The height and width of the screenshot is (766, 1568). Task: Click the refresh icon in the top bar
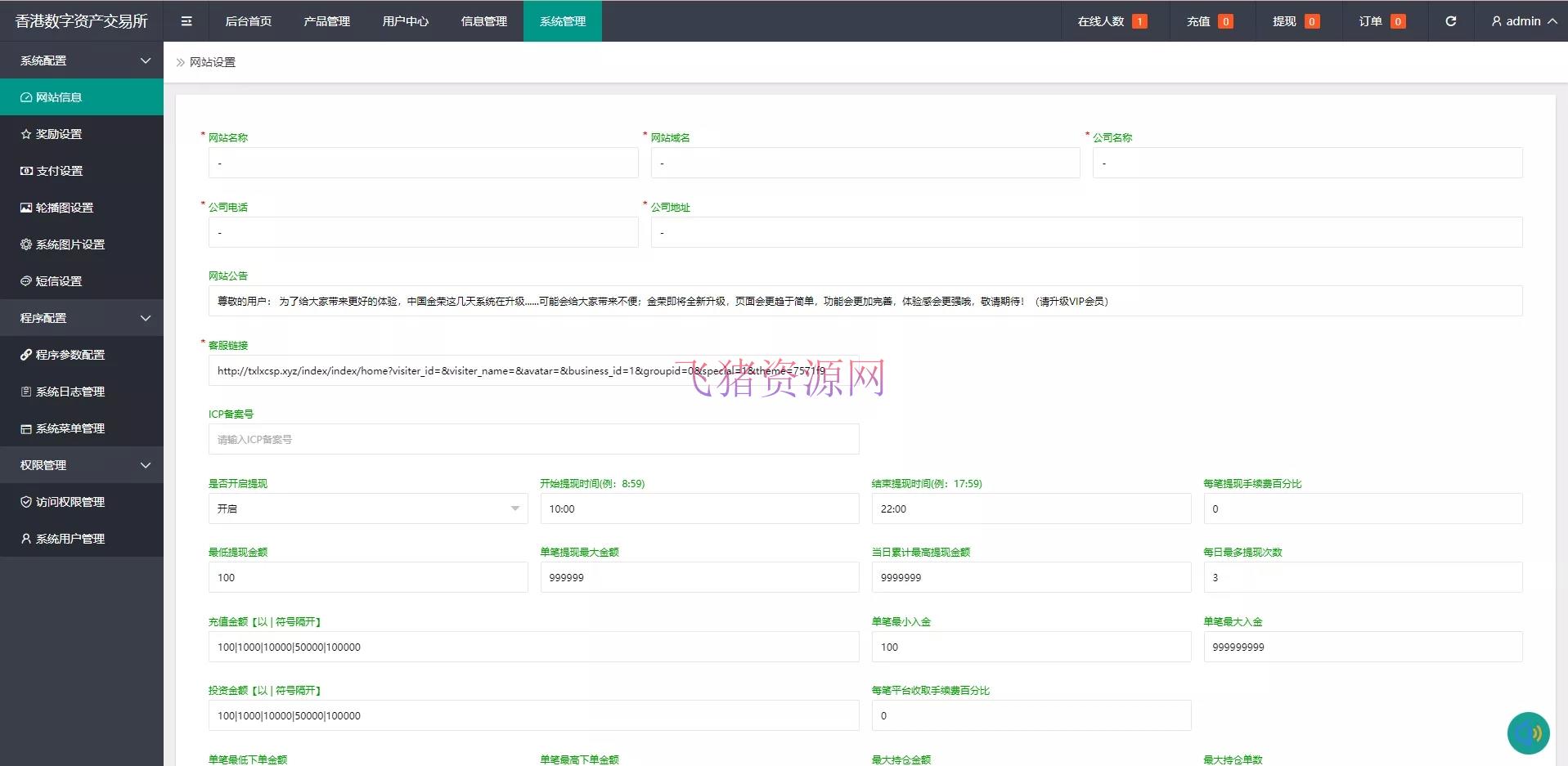point(1451,20)
